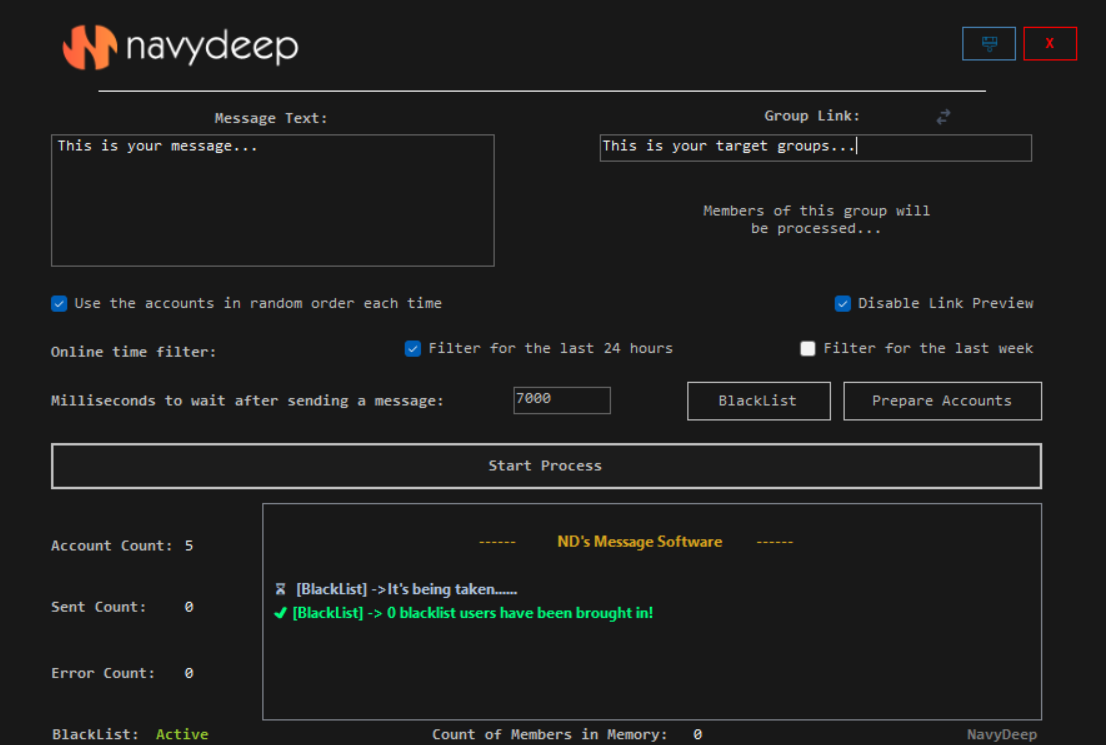Click the Account Count: 5 text
1106x745 pixels.
[122, 545]
